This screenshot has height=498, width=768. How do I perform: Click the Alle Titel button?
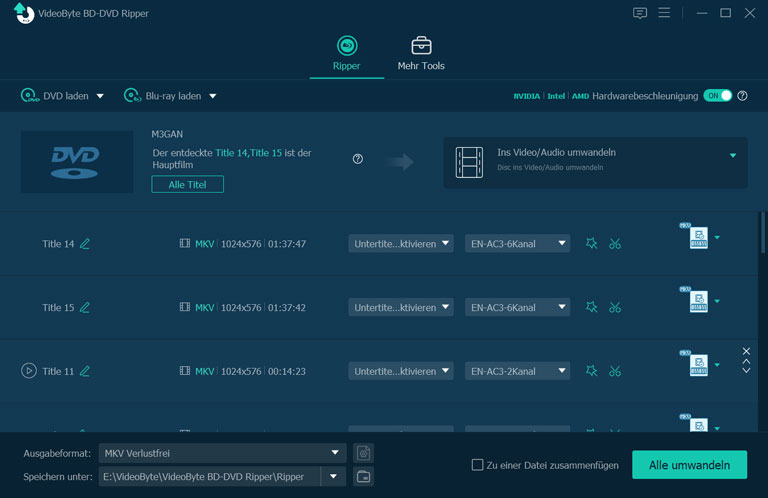(188, 185)
